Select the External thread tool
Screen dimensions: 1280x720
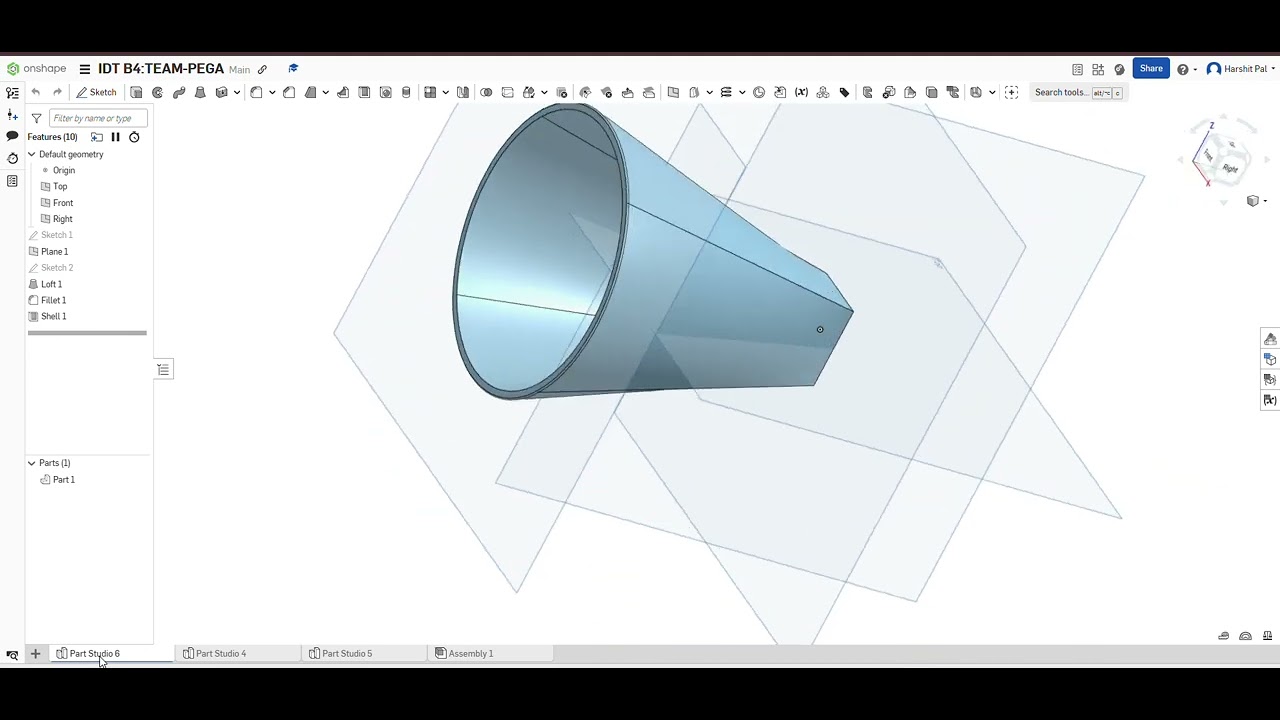pos(406,92)
